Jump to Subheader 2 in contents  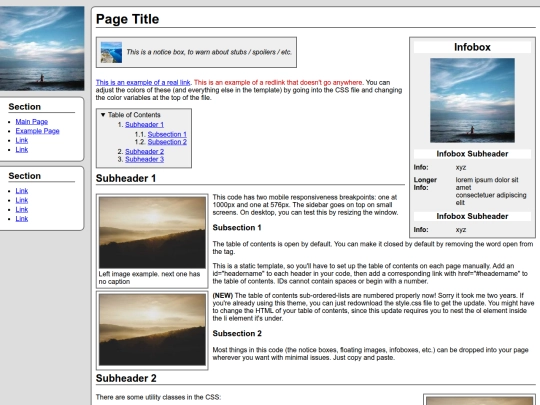(x=144, y=152)
